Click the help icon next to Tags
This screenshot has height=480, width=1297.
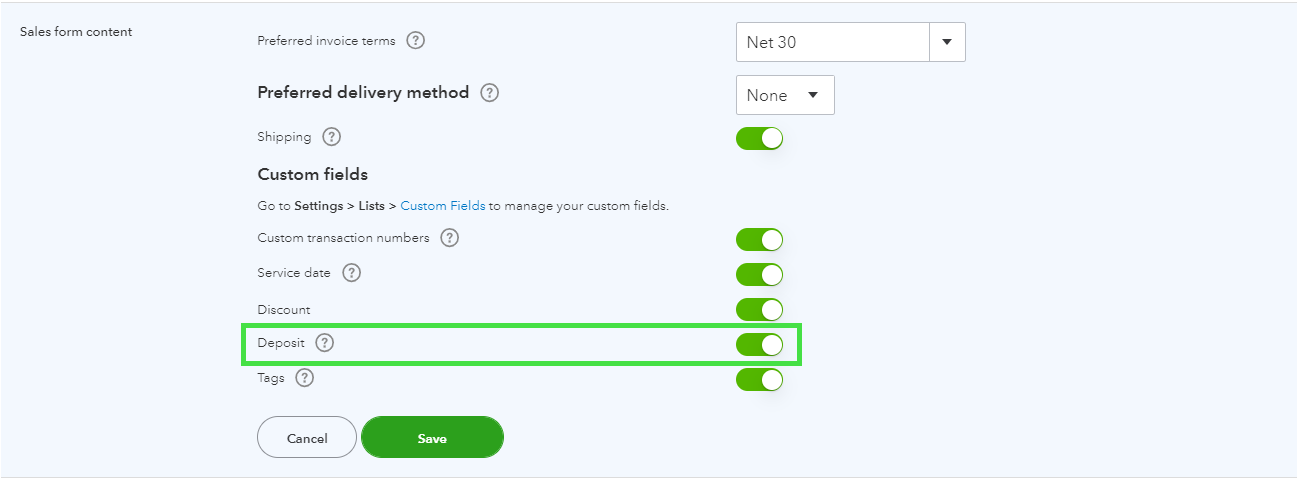pyautogui.click(x=305, y=378)
